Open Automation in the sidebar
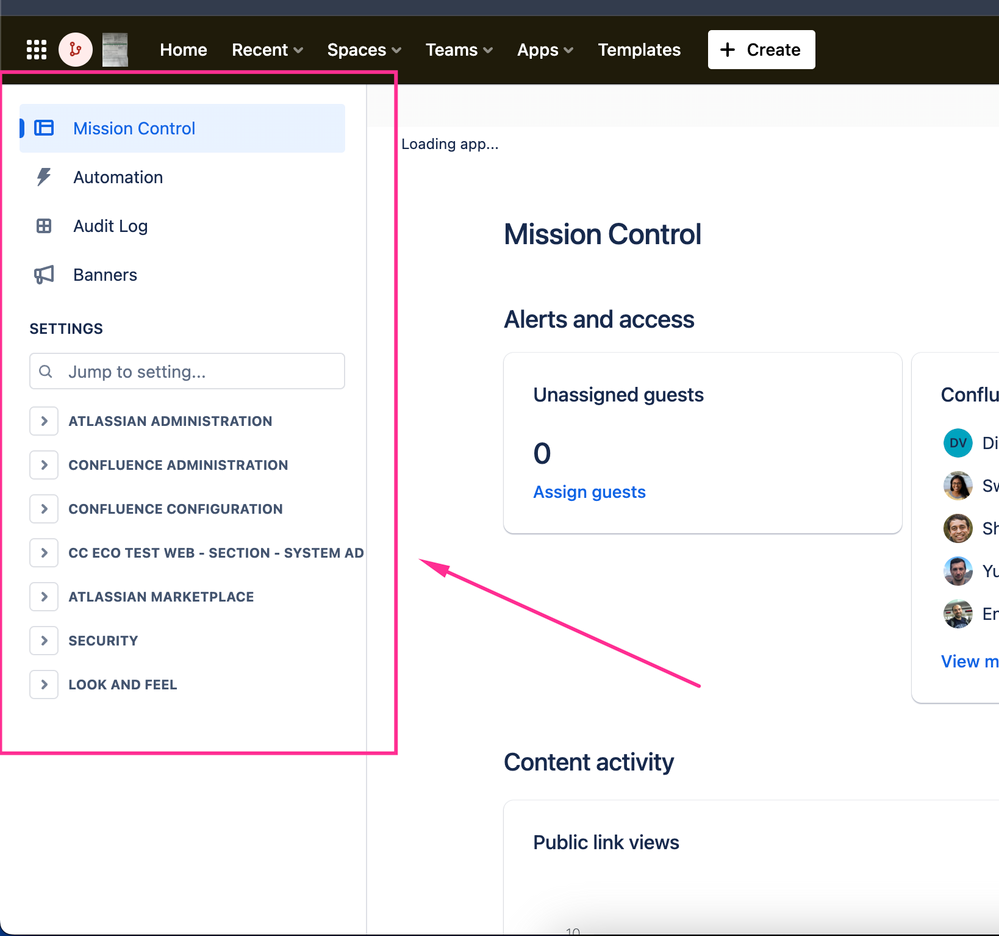The image size is (999, 936). 182,177
